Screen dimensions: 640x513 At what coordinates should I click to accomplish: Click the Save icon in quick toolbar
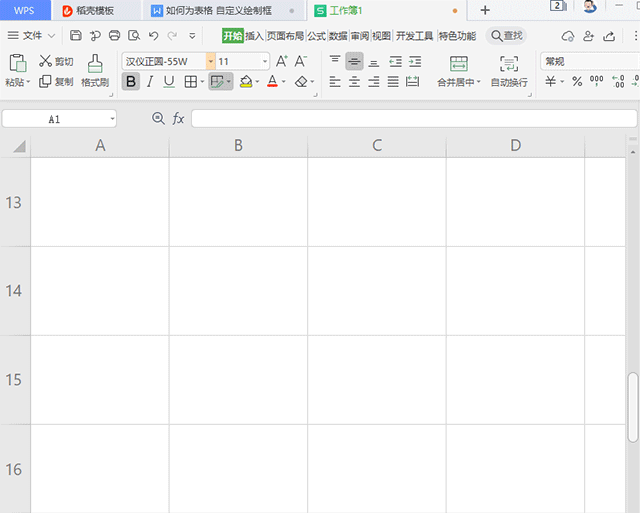pyautogui.click(x=76, y=36)
